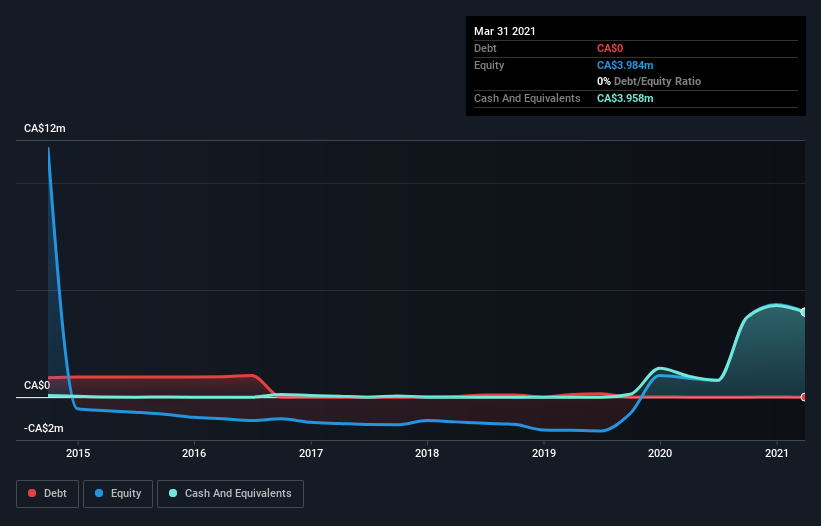Click the Cash And Equivalents label in tooltip
Screen dimensions: 821x526
(527, 98)
